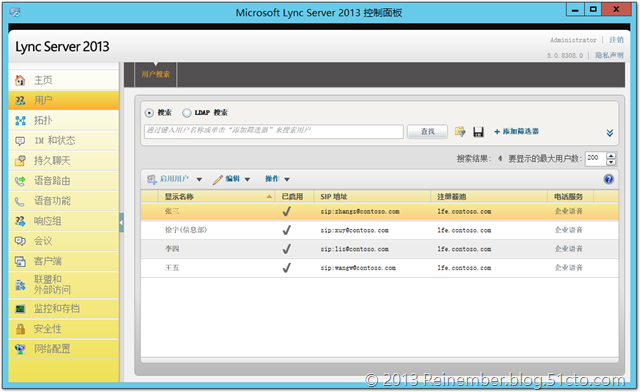Click the 语音路由 voice routing icon
This screenshot has height=392, width=640.
[20, 181]
